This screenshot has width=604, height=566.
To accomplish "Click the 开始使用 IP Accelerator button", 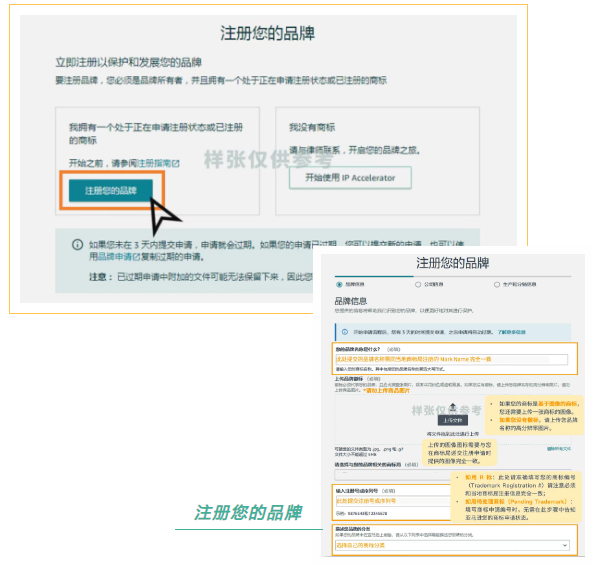I will point(350,178).
